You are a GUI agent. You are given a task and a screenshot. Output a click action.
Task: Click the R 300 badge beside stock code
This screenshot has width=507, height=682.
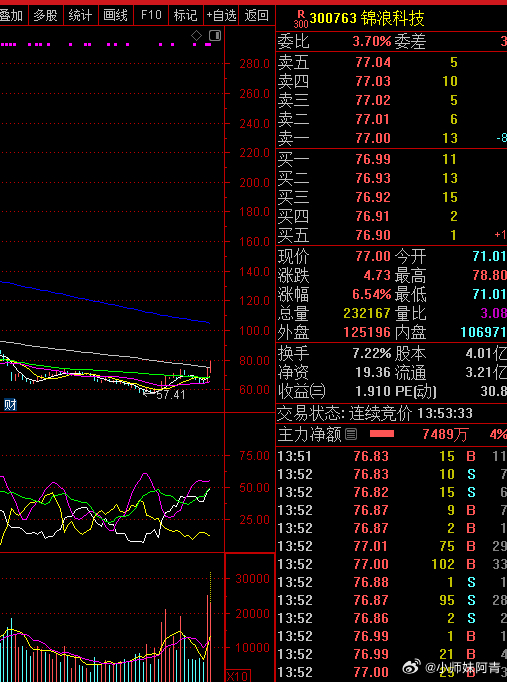click(x=300, y=19)
